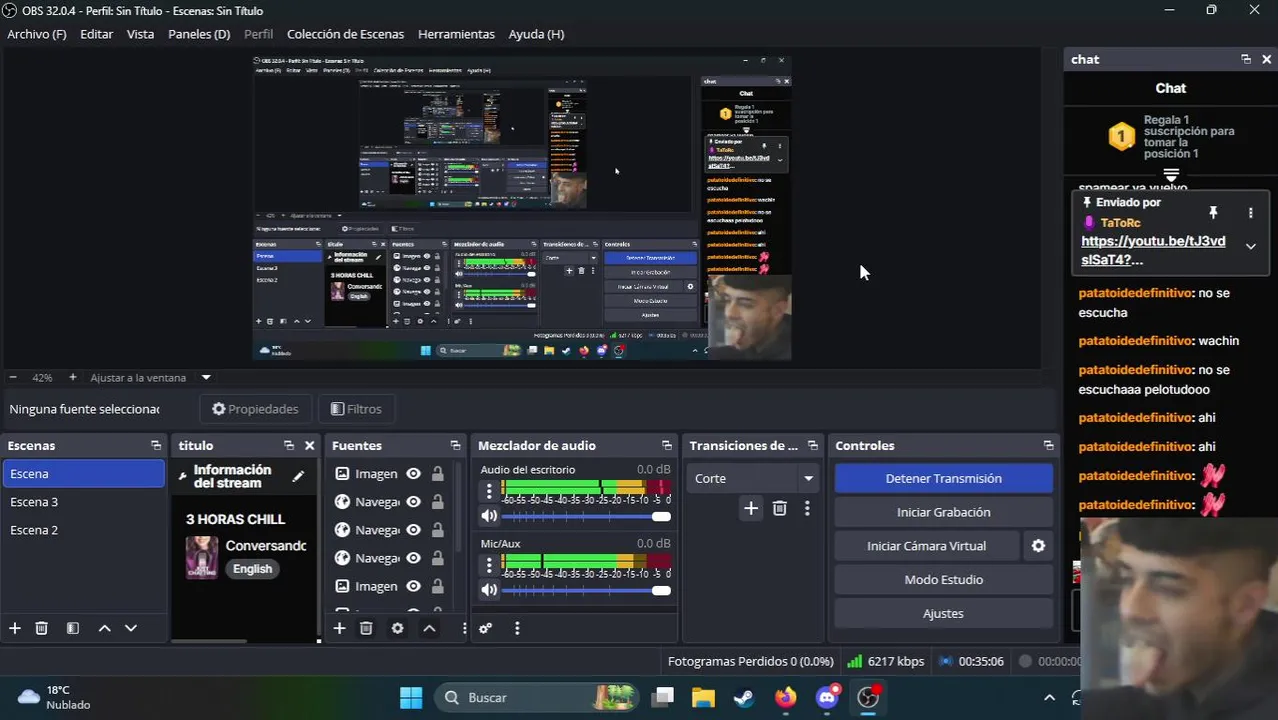Open the Corte transition dropdown
This screenshot has width=1278, height=720.
(x=752, y=478)
